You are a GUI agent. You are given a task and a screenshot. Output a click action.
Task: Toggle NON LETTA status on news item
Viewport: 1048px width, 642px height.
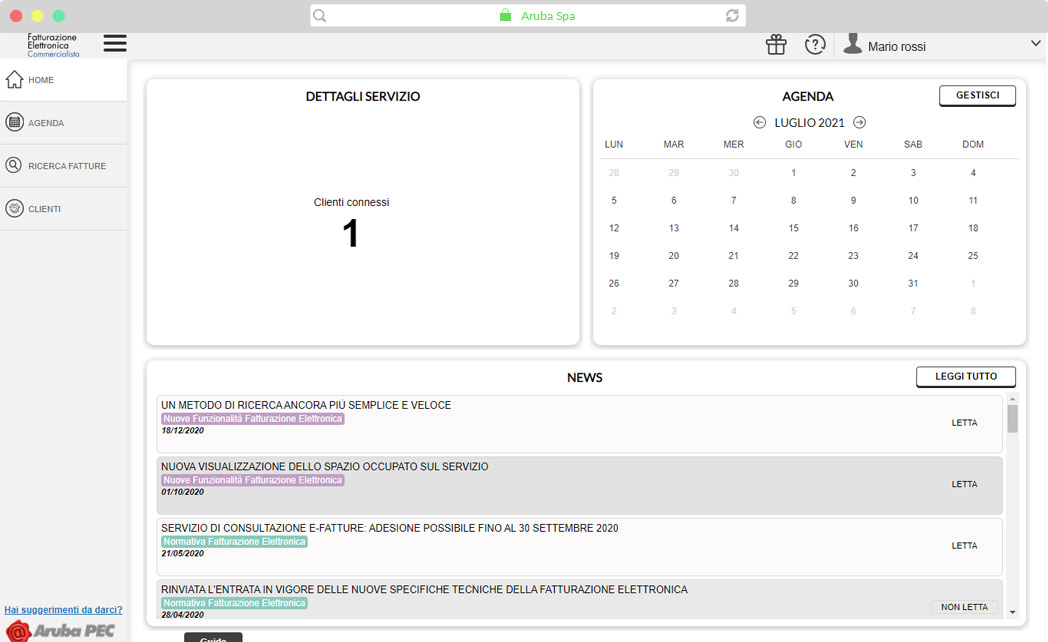[x=964, y=607]
